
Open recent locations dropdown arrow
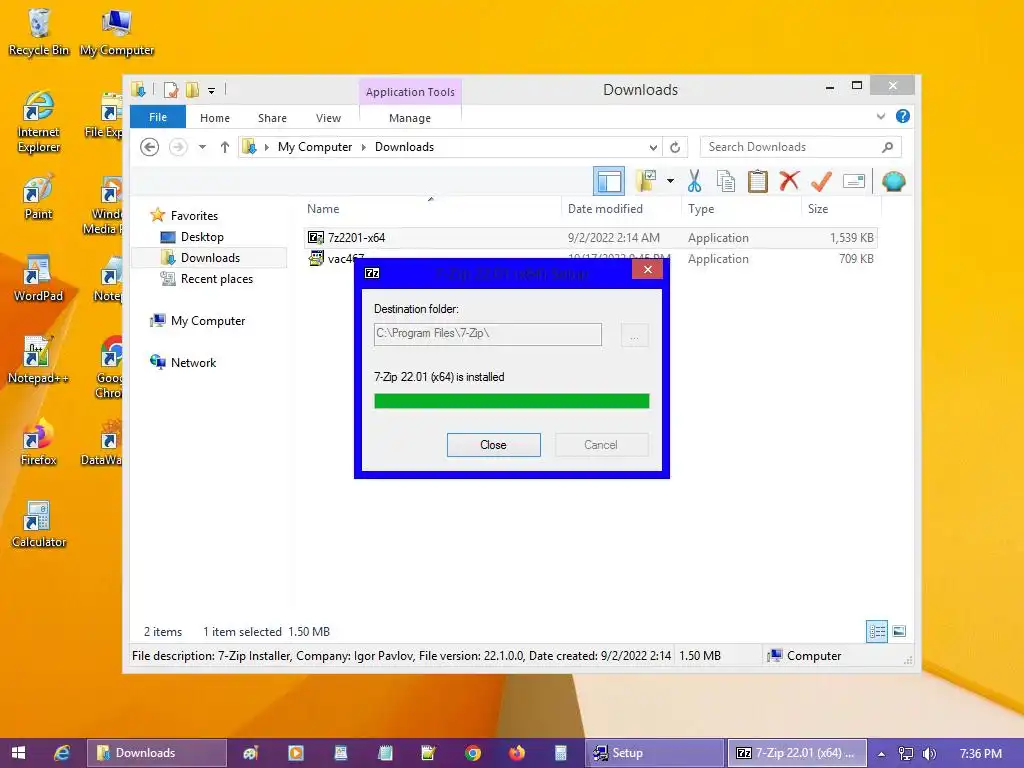(x=202, y=147)
